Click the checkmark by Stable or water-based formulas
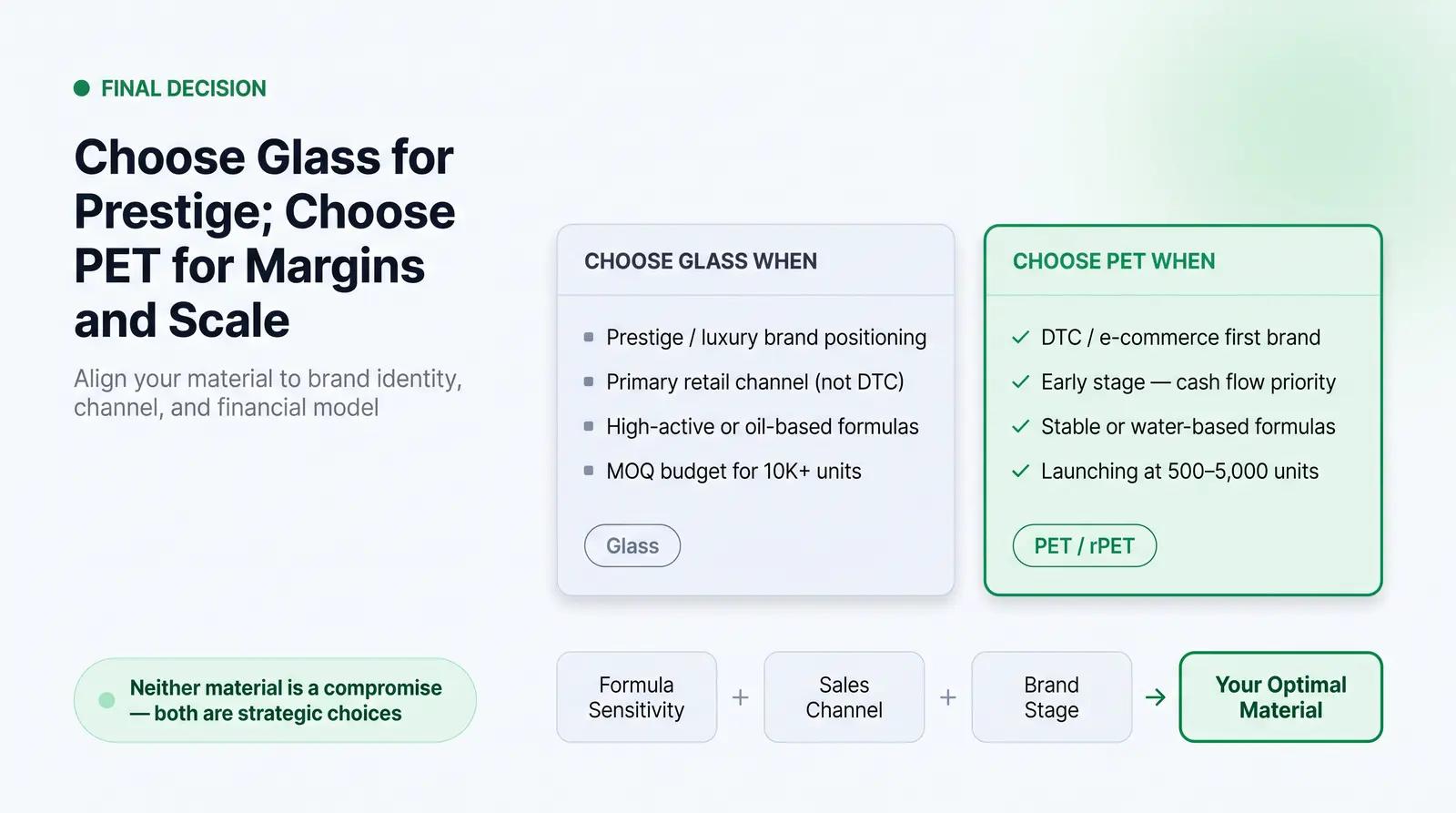 (1021, 426)
